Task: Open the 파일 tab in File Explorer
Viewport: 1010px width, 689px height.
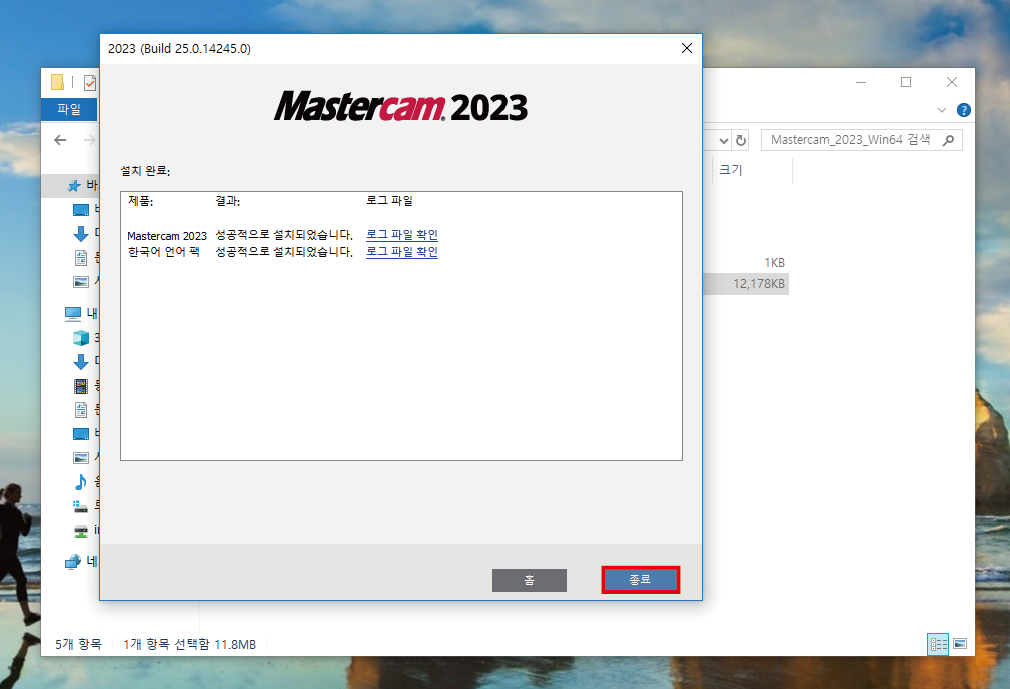Action: click(69, 109)
